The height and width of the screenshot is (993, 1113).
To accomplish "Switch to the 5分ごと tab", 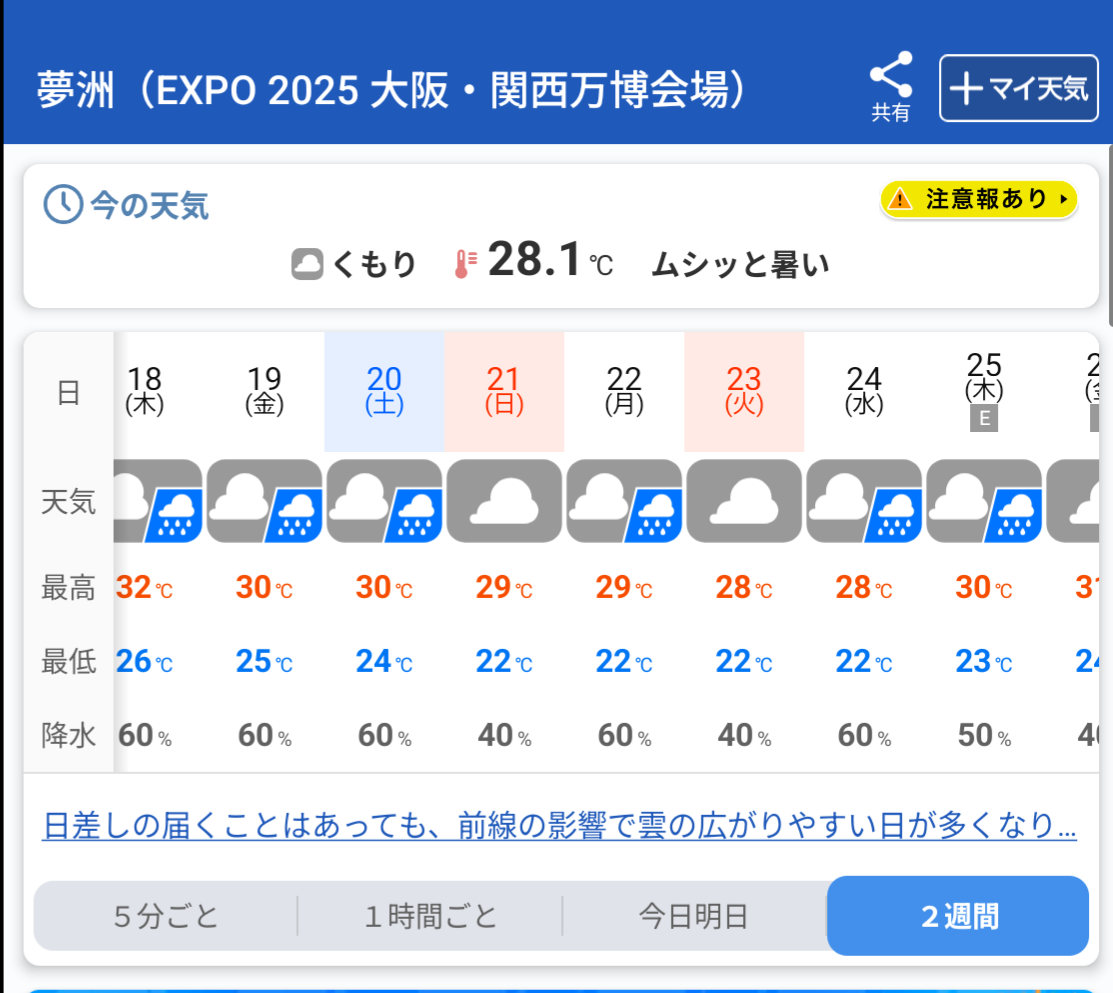I will (166, 916).
